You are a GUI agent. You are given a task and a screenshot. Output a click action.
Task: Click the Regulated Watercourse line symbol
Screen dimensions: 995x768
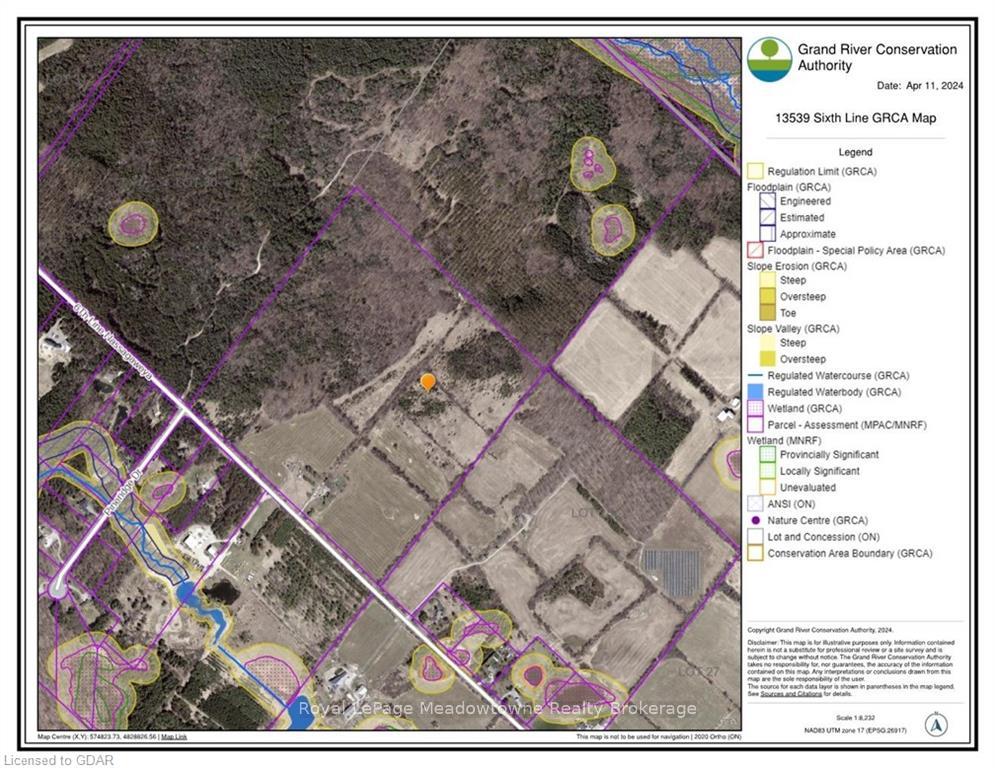[754, 376]
